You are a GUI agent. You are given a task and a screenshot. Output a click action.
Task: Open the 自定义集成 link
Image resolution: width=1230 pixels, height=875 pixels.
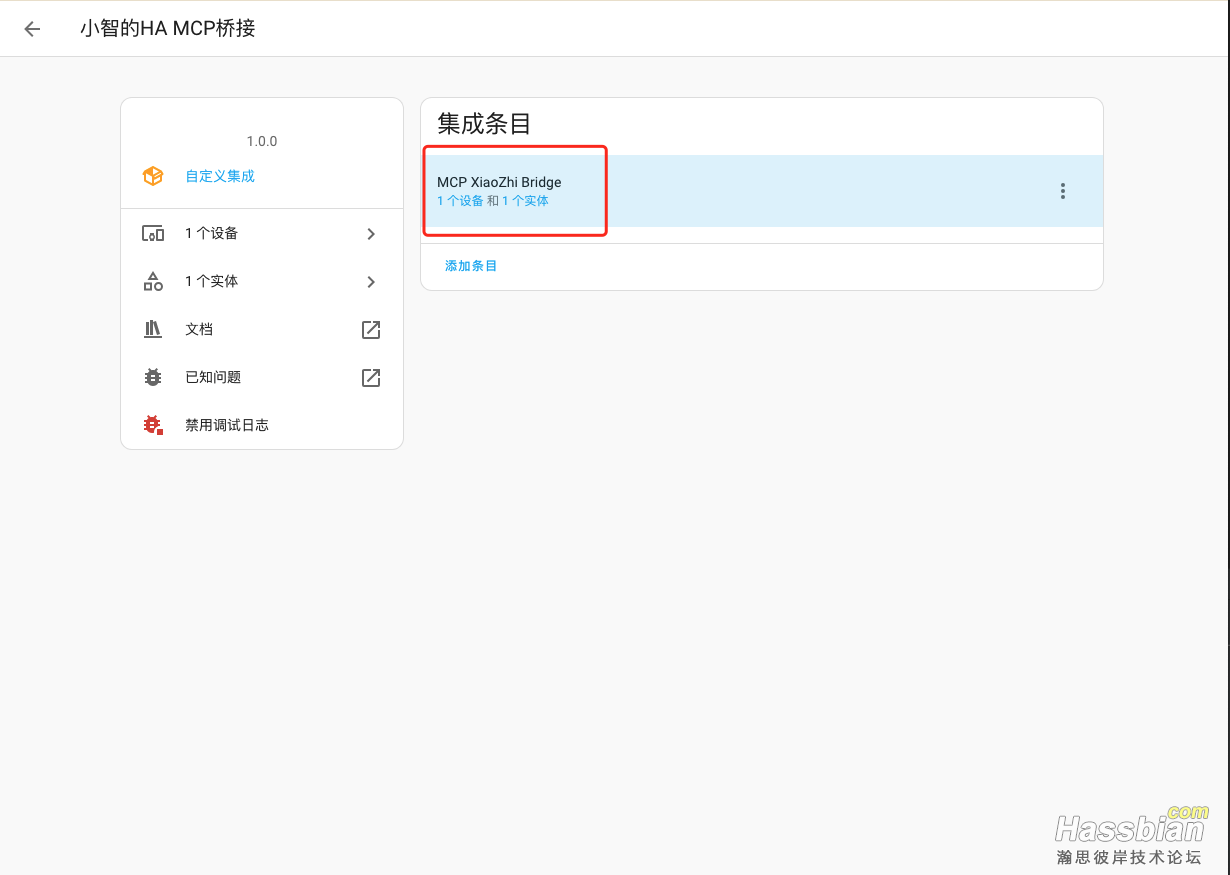point(220,176)
